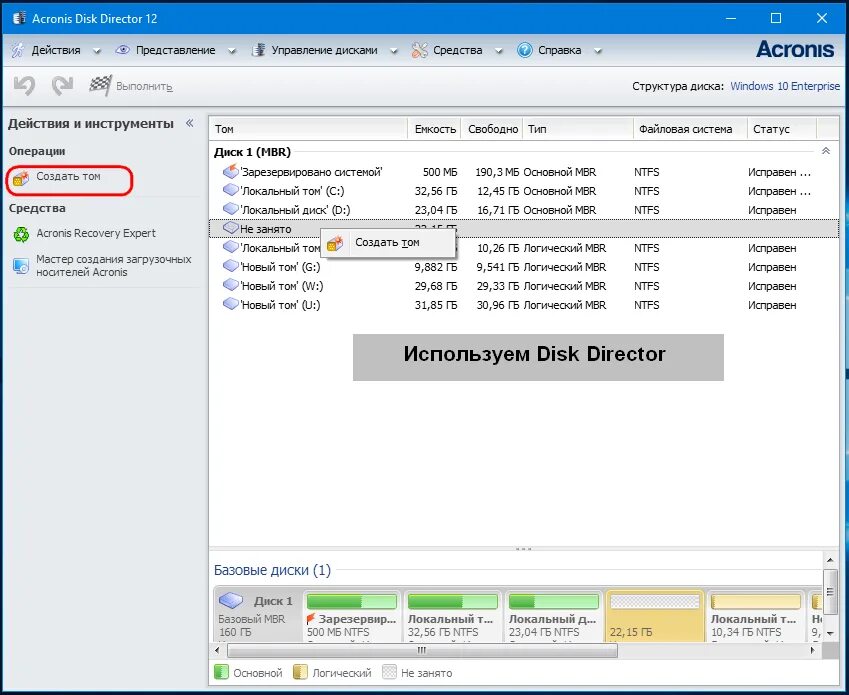Click the 'Локальный диск' (D:) volume icon
Screen dimensions: 849x695
point(231,209)
